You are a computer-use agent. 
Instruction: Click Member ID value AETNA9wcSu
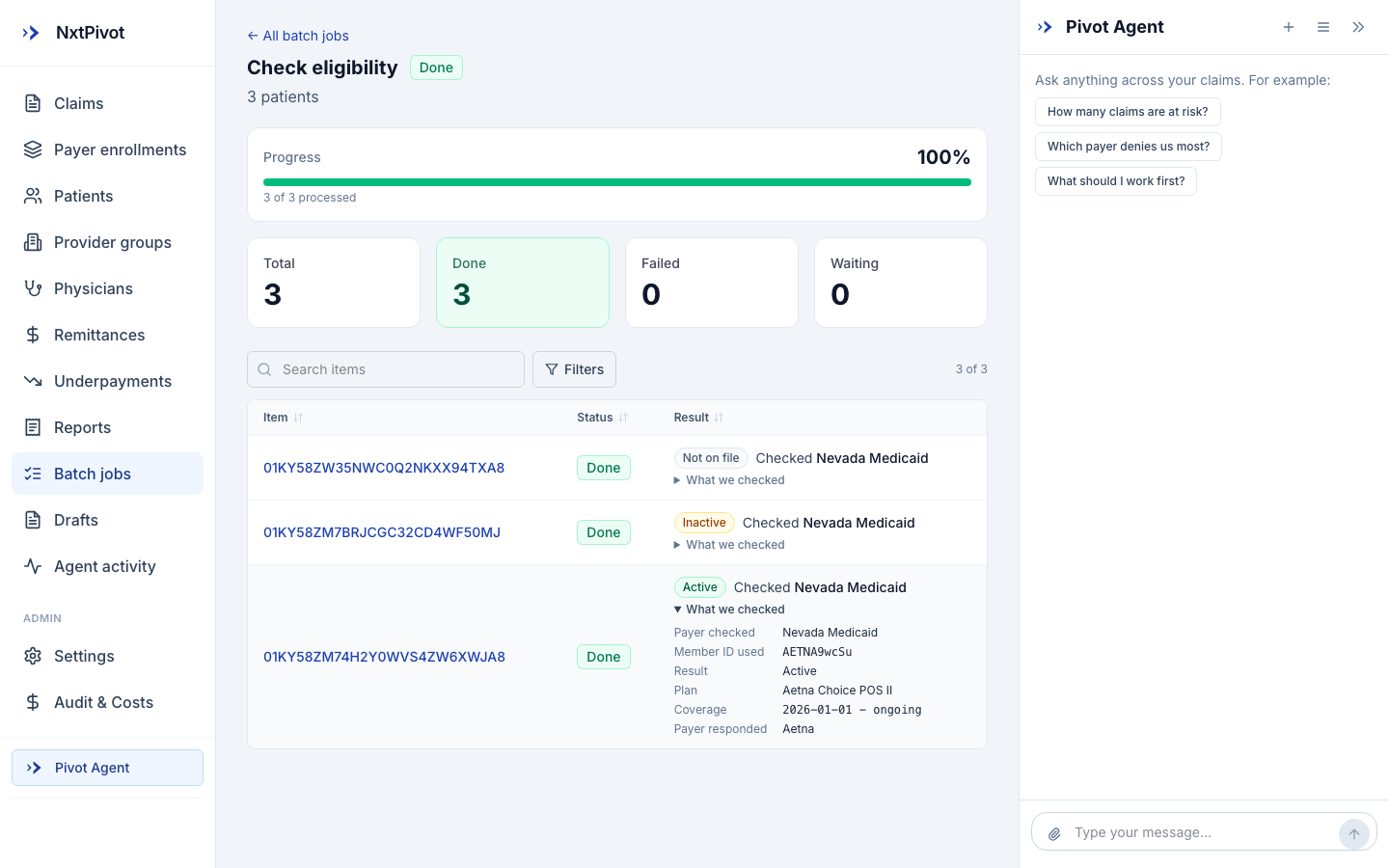pos(817,652)
